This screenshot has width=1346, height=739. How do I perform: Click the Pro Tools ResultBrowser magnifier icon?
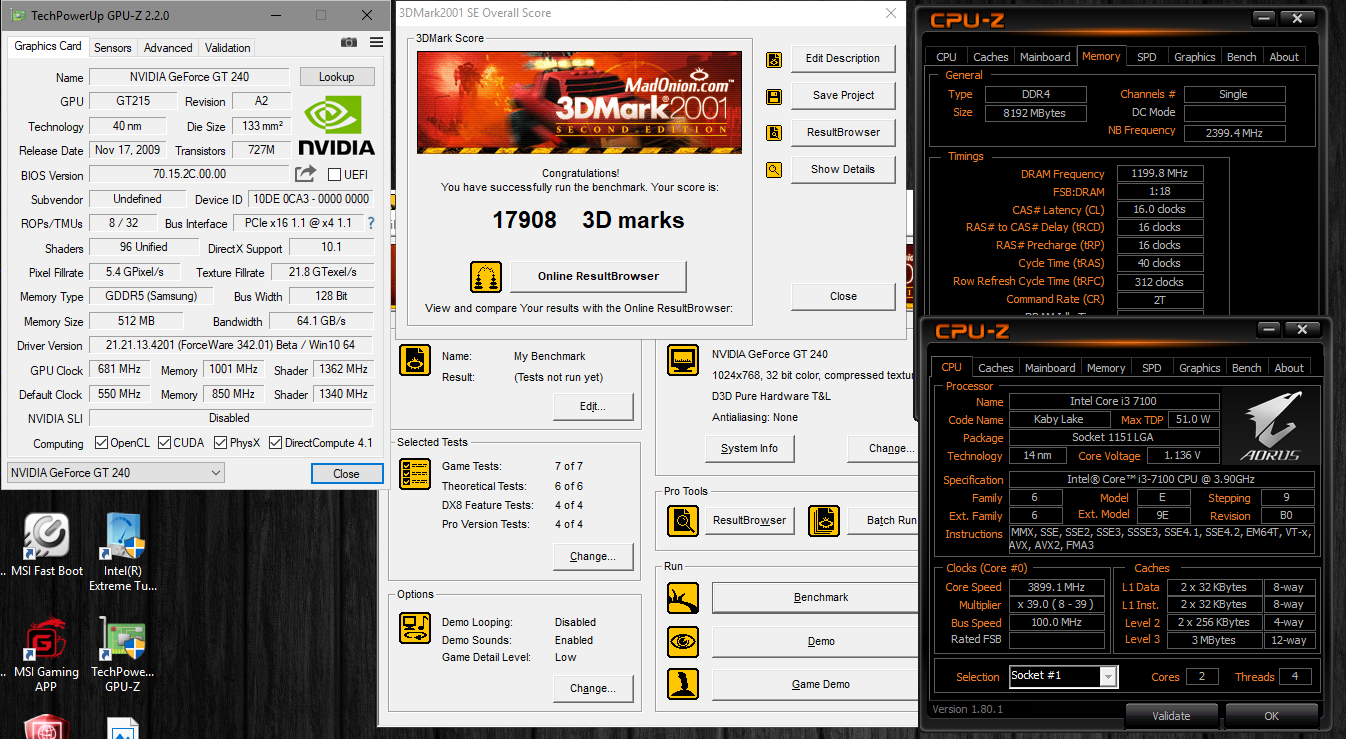683,521
